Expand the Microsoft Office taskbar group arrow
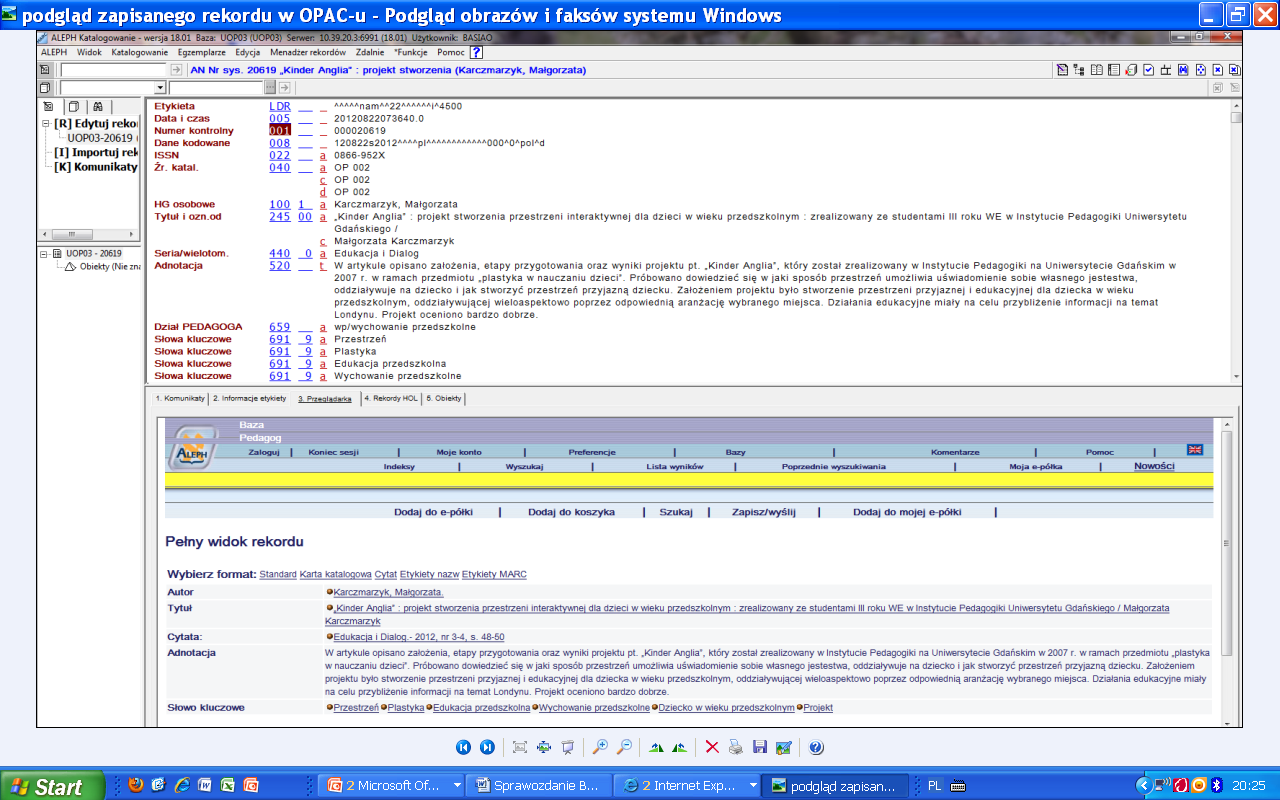Screen dimensions: 1280x800 (x=457, y=785)
